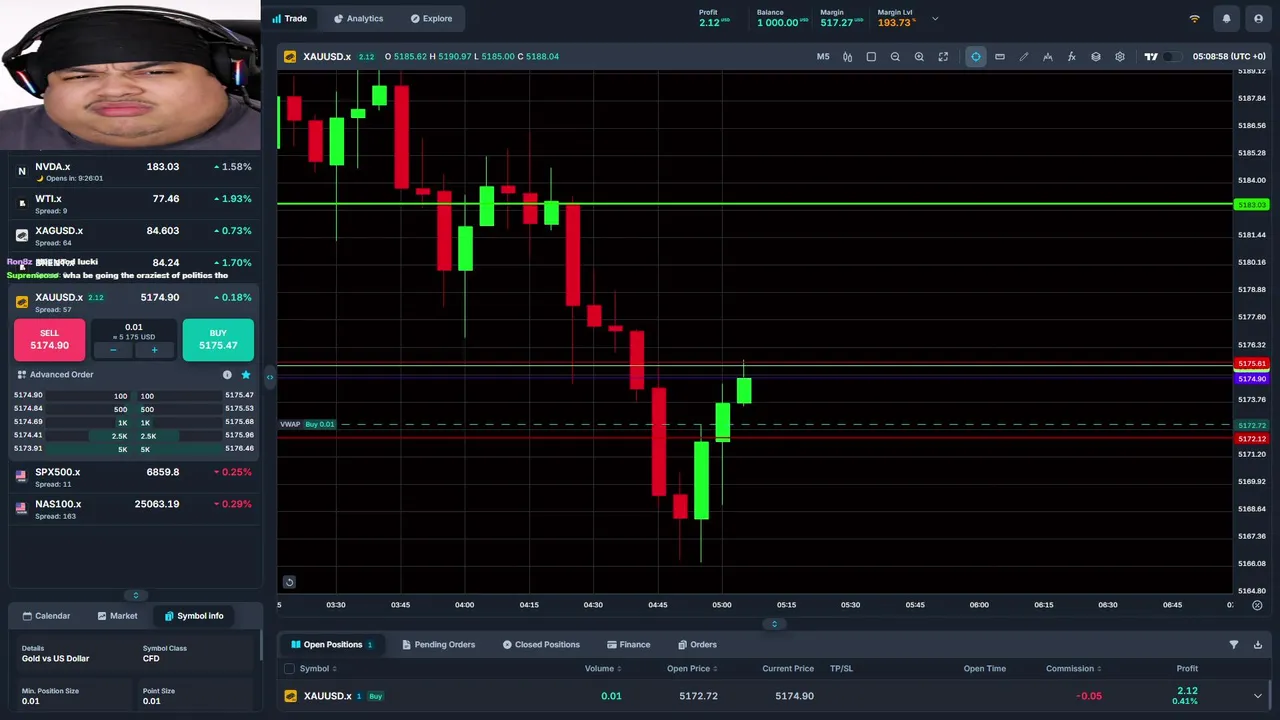Click the BUY 5175.47 button
Viewport: 1280px width, 720px height.
pos(218,339)
